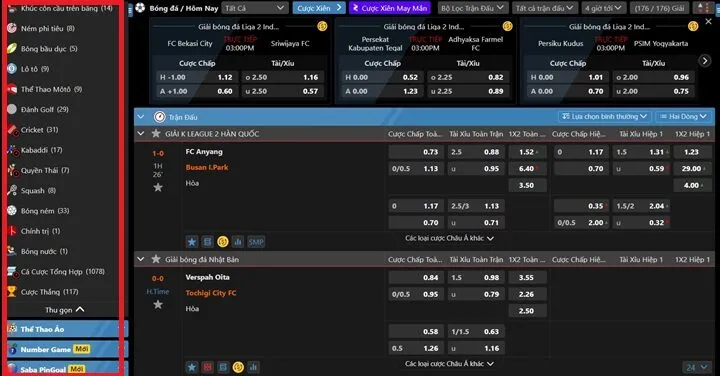The width and height of the screenshot is (720, 376).
Task: Star the Giải bóng đá Nhật Bản league
Action: (x=156, y=259)
